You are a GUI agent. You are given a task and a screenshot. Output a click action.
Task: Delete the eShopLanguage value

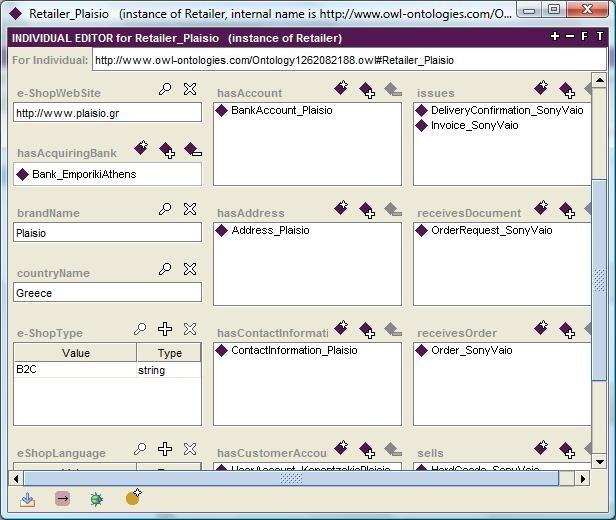point(190,449)
